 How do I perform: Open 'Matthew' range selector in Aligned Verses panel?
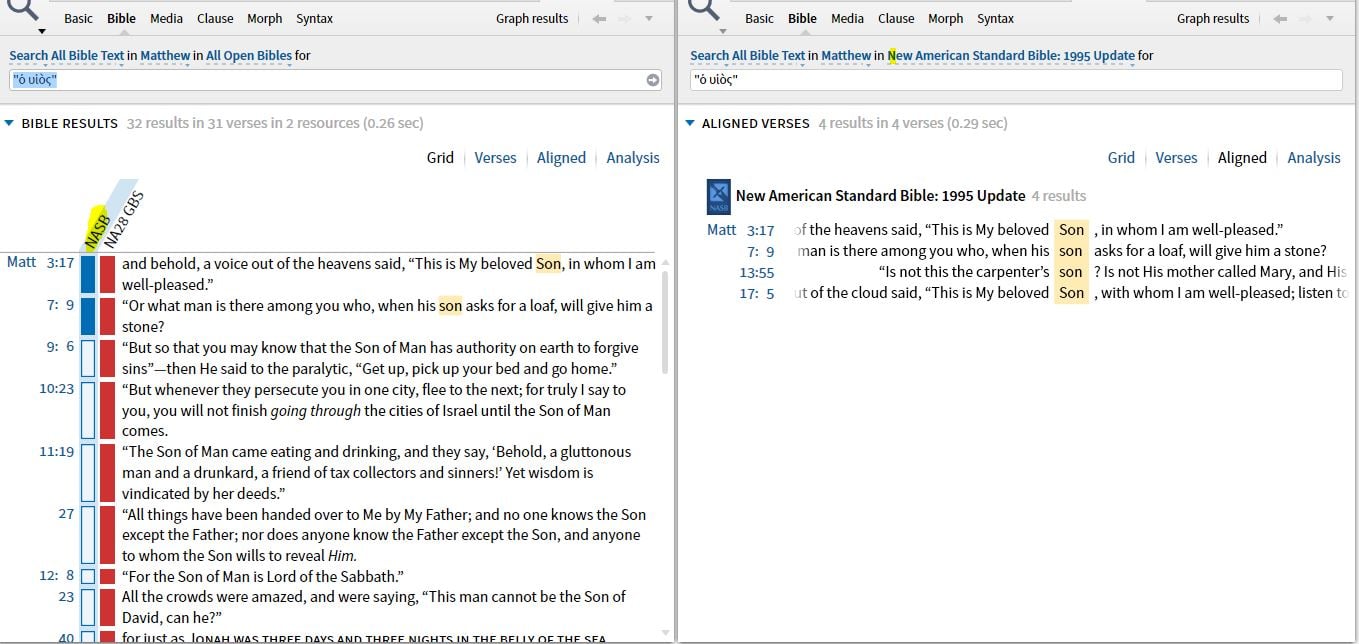846,56
